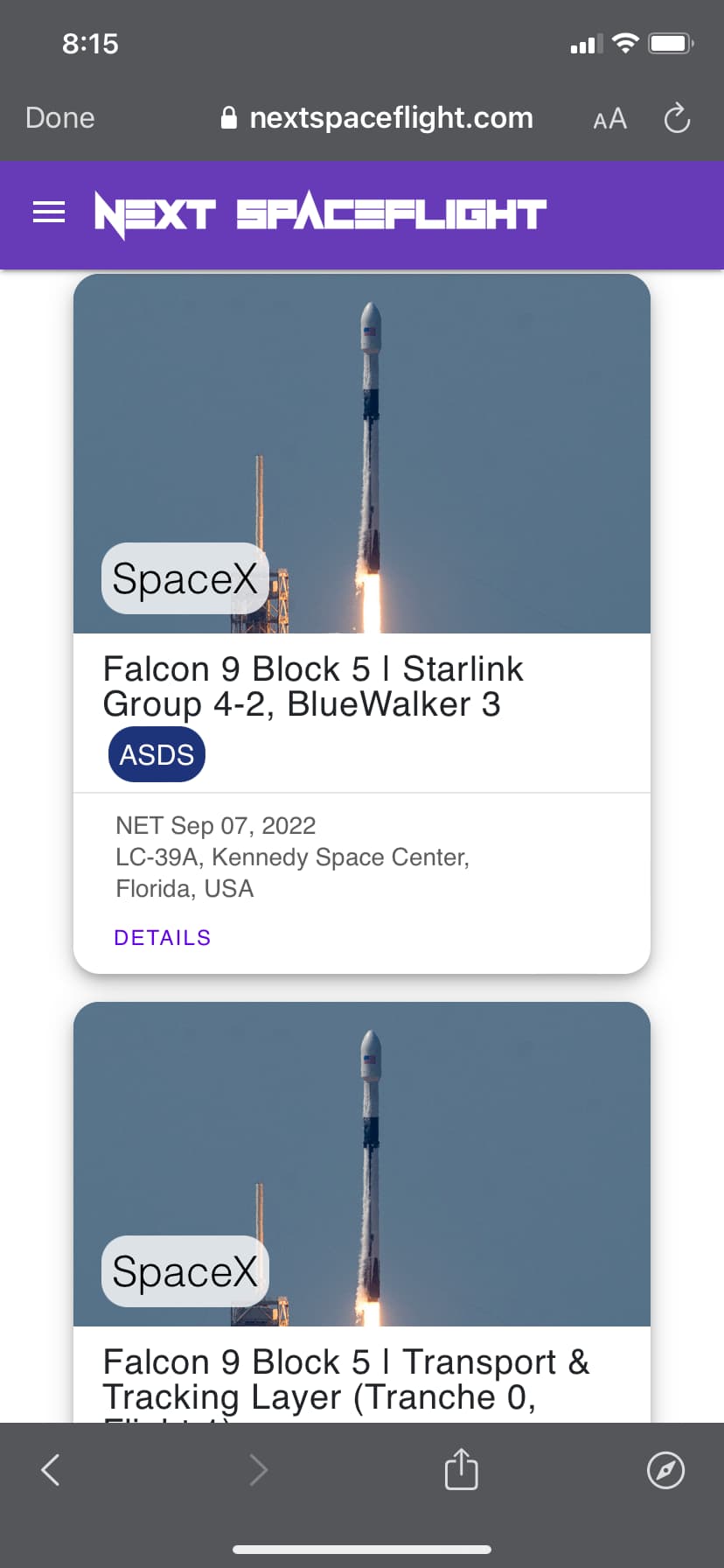Open the Starlink Group 4-2 launch photo
The width and height of the screenshot is (724, 1568).
click(x=362, y=453)
